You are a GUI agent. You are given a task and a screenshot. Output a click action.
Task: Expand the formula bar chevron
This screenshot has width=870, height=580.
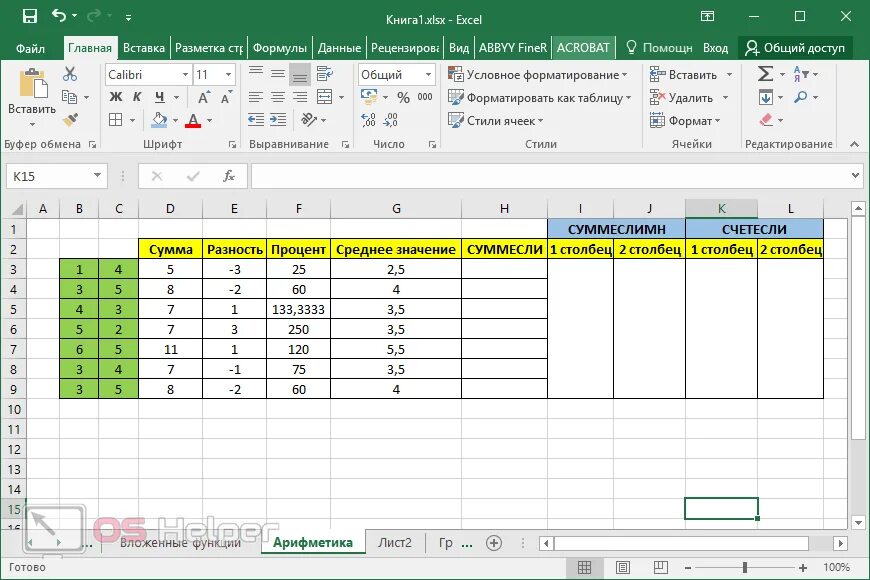(855, 176)
